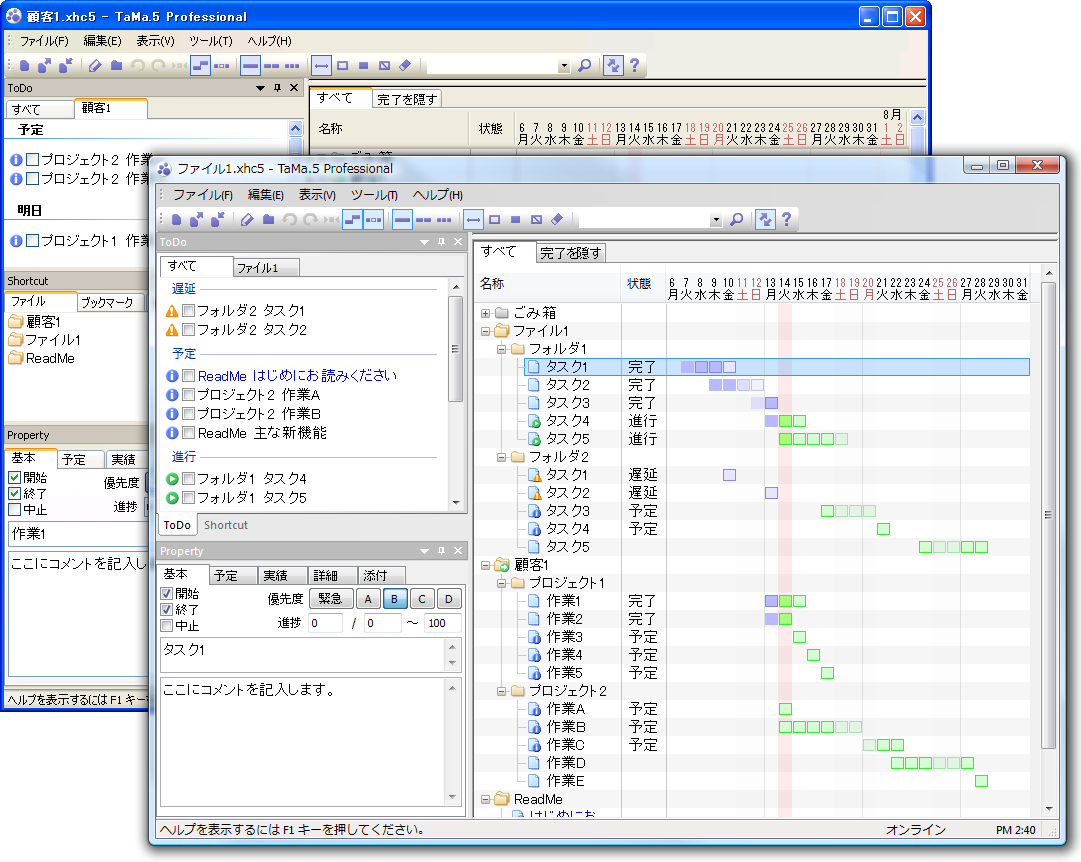Click the question mark help icon in ファイル1 toolbar
The width and height of the screenshot is (1081, 862).
pos(787,220)
